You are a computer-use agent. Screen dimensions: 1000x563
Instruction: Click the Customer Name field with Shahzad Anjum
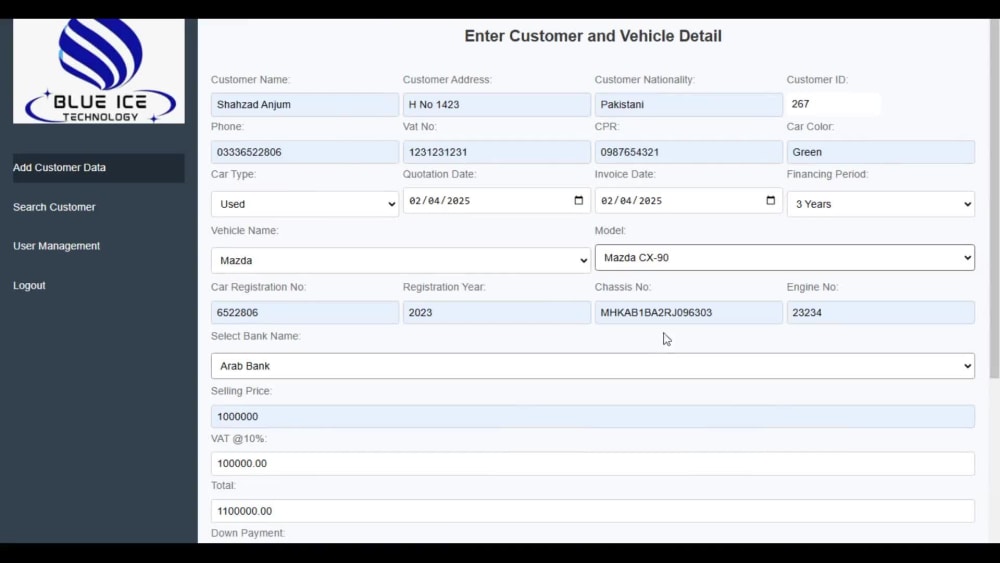coord(305,105)
